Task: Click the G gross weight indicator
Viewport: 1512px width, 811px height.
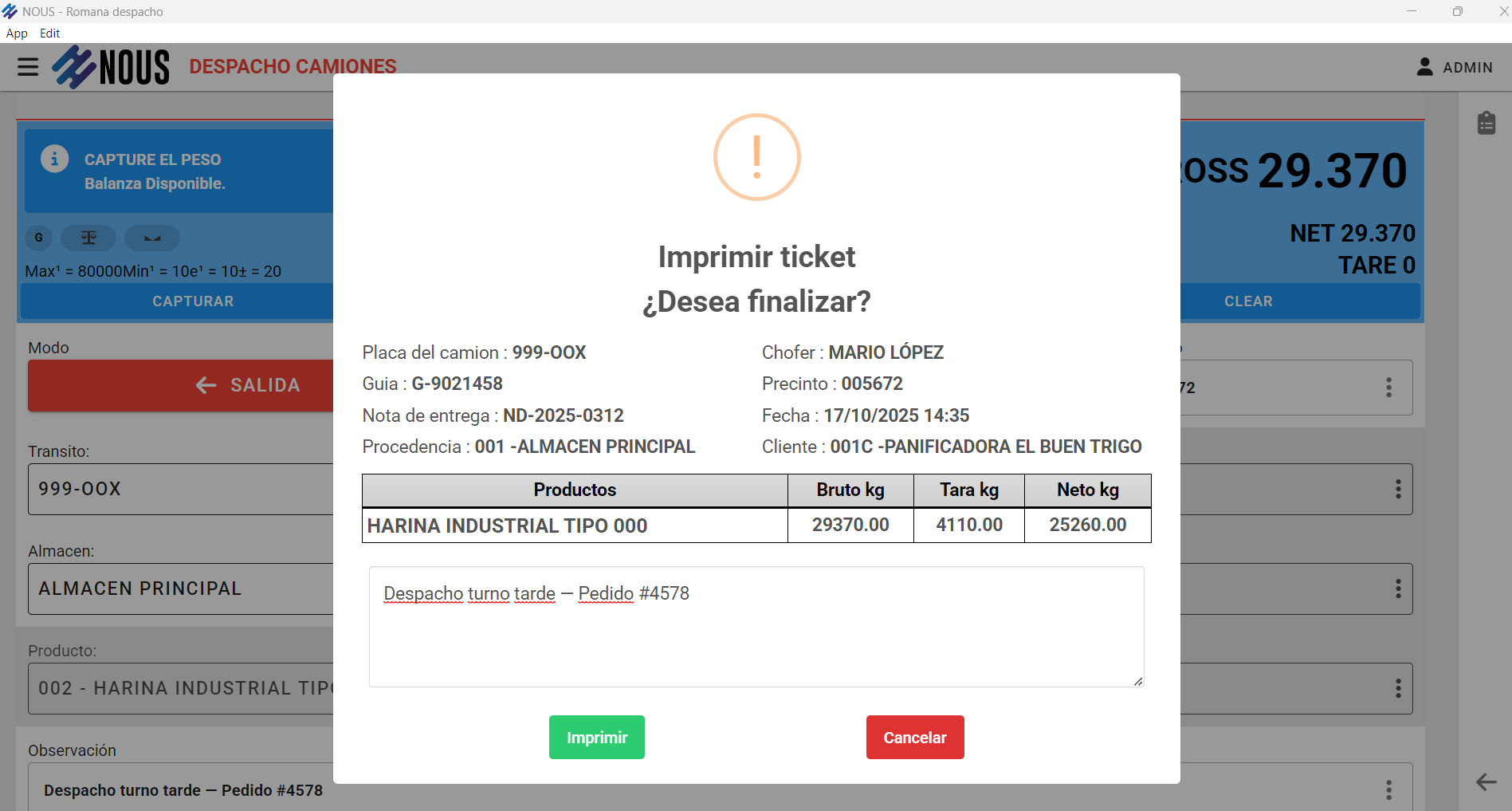Action: 38,238
